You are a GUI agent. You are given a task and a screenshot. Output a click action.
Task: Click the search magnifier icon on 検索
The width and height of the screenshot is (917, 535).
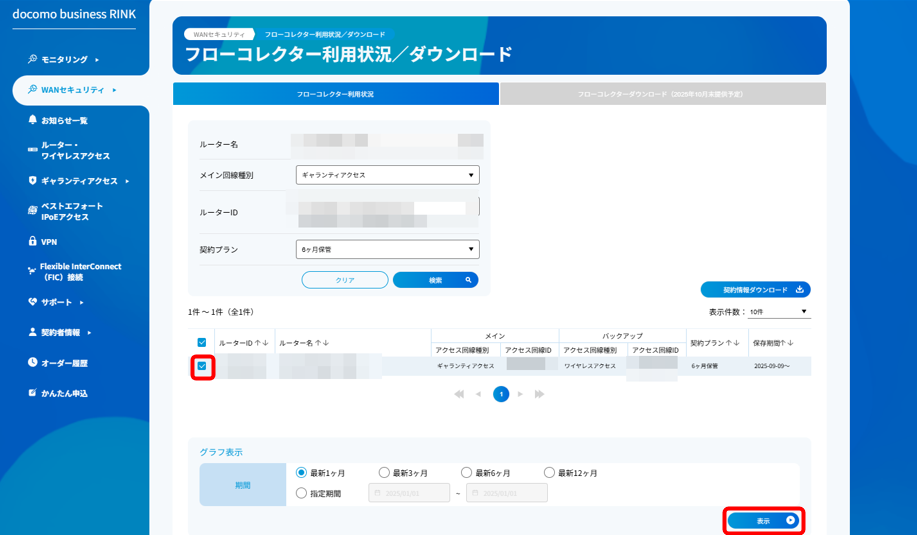(x=468, y=280)
